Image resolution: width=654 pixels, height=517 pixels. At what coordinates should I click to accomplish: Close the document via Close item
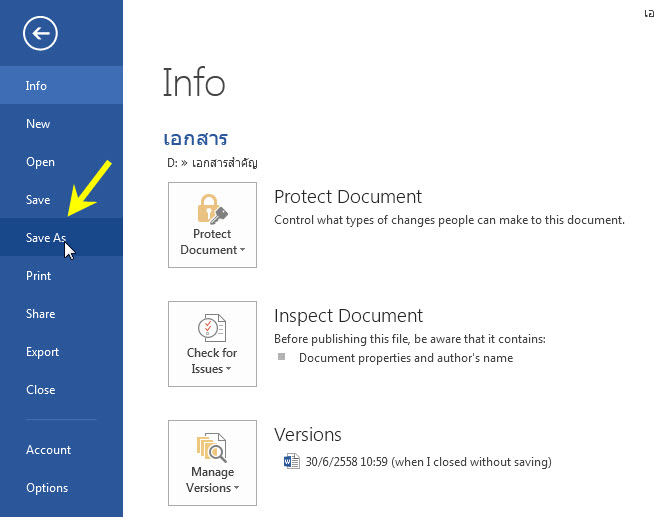click(61, 389)
